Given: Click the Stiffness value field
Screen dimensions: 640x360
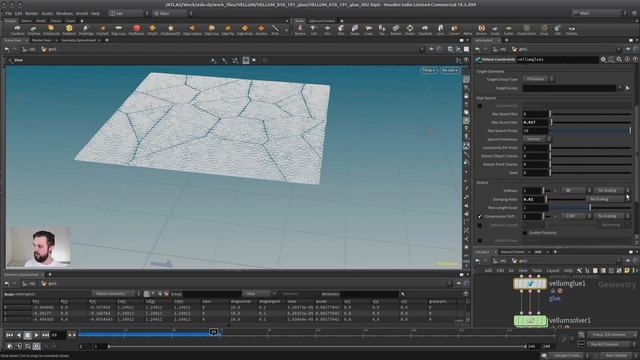Looking at the screenshot, I should point(532,191).
